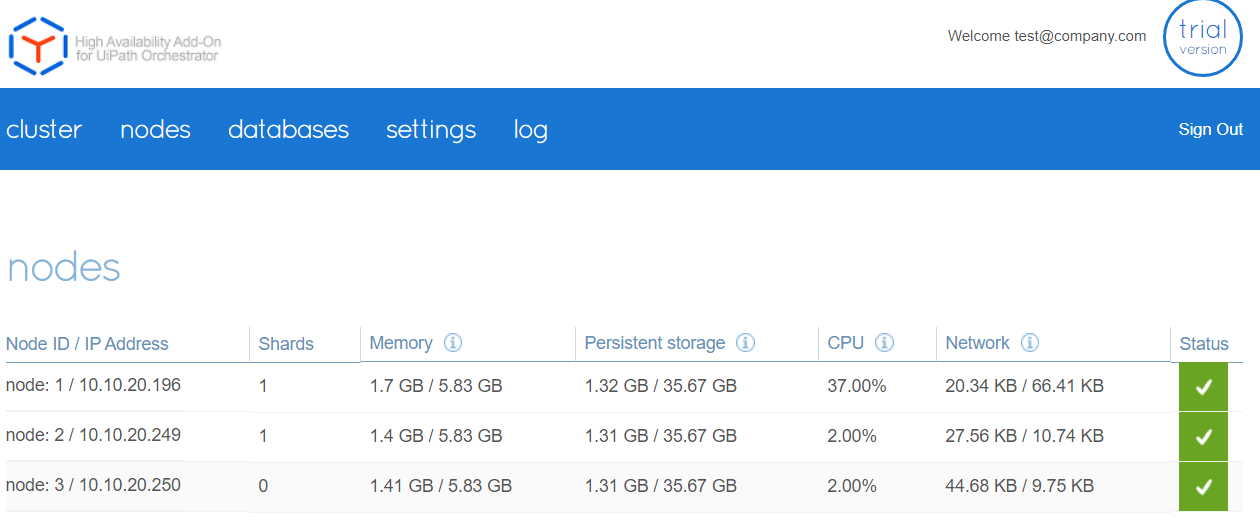1260x520 pixels.
Task: Click the Memory column info icon
Action: [453, 343]
